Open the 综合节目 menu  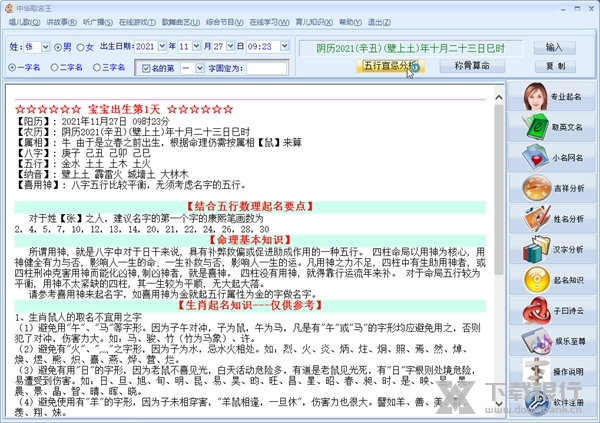tap(225, 22)
